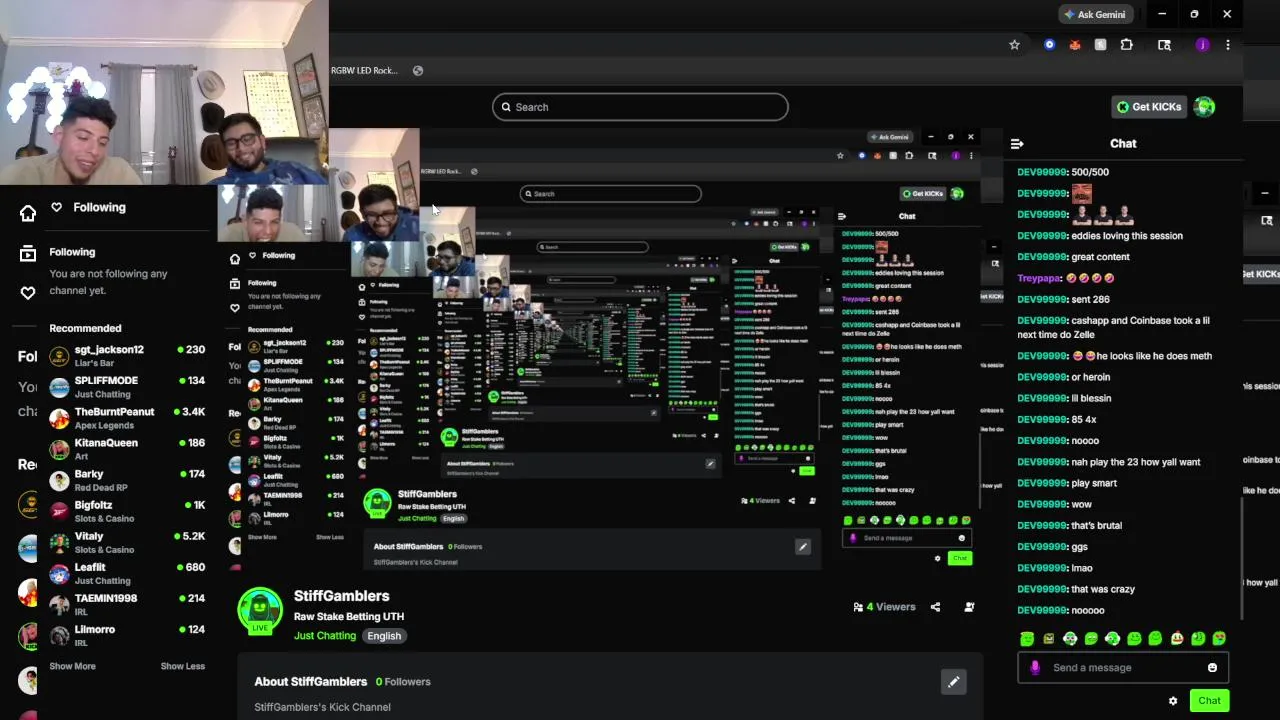Click the English language tag
This screenshot has width=1280, height=720.
384,636
